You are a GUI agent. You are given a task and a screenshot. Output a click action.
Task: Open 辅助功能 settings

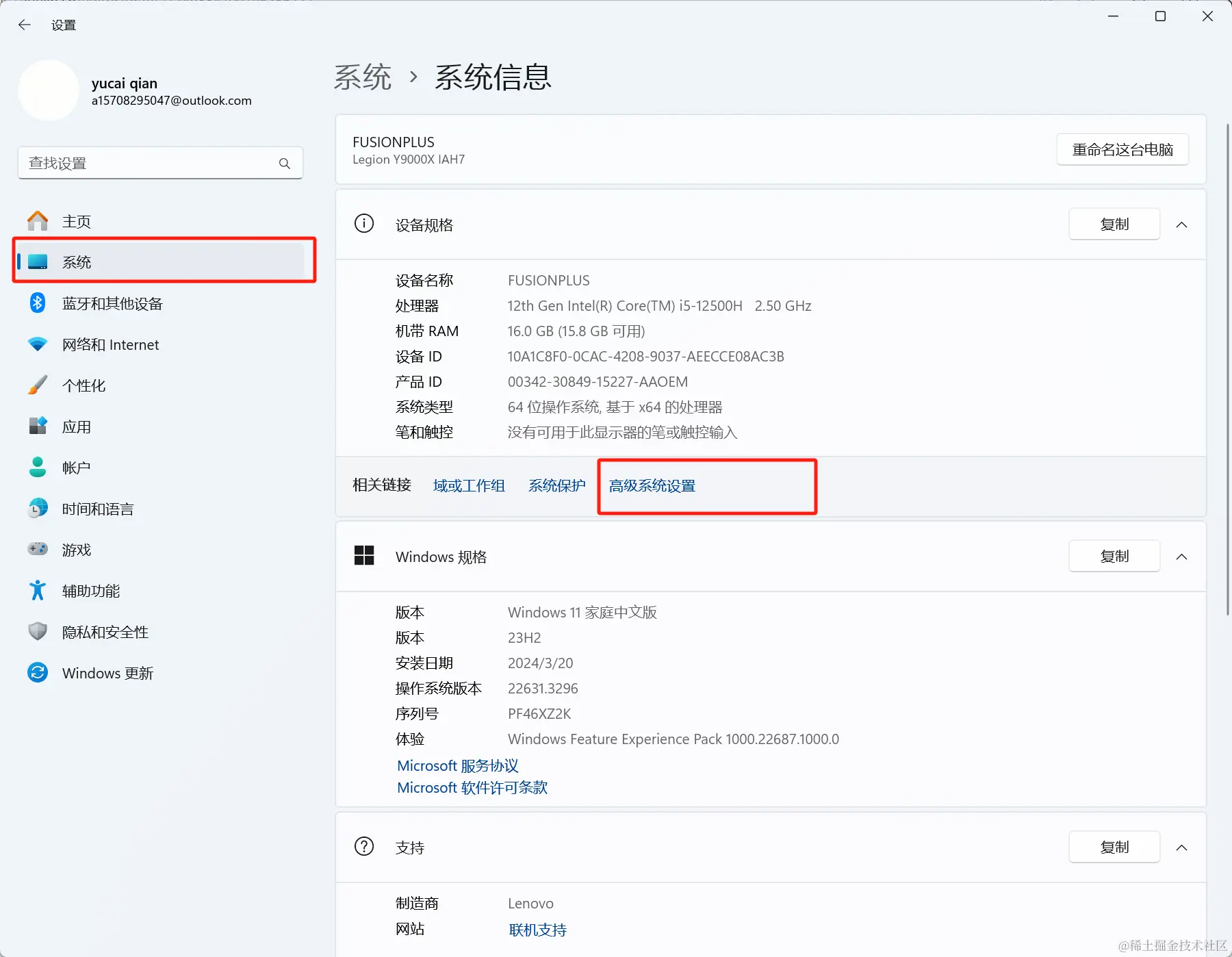[160, 591]
